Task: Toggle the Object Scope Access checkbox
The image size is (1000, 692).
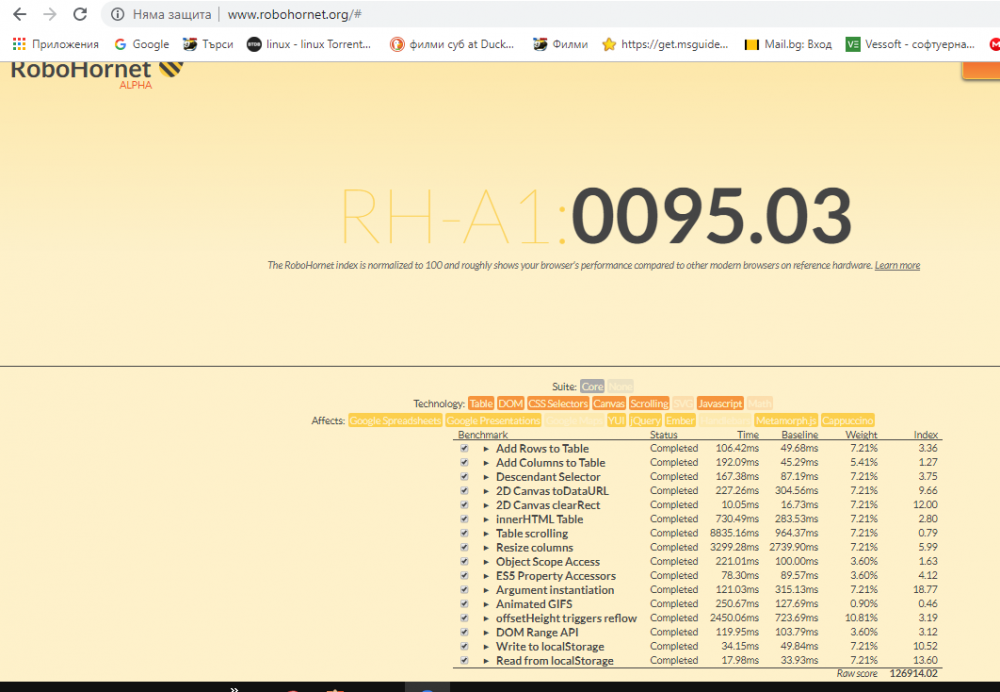Action: [x=464, y=561]
